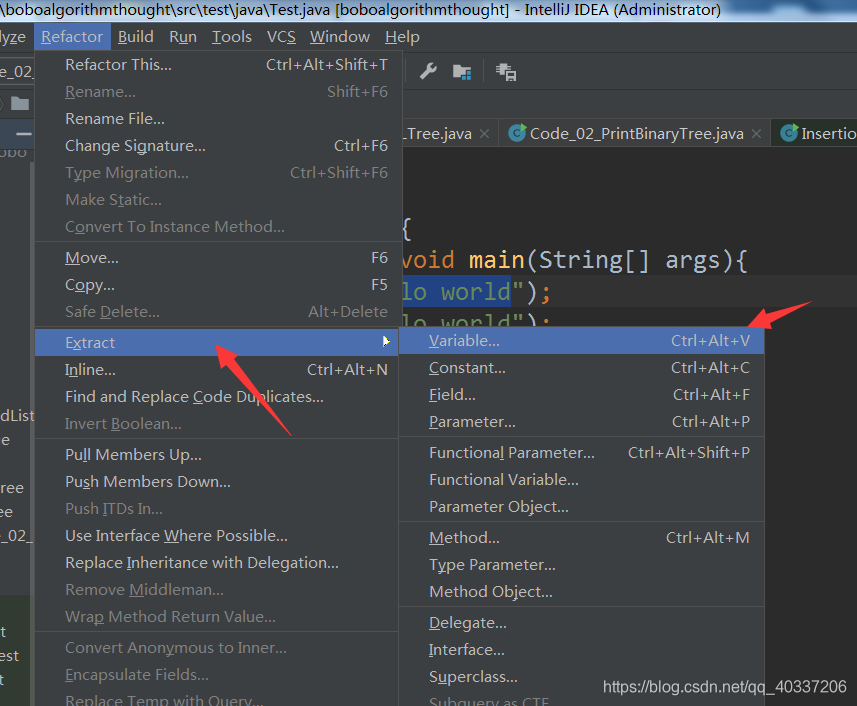This screenshot has width=857, height=706.
Task: Select Use Interface Where Possible…
Action: 218,536
